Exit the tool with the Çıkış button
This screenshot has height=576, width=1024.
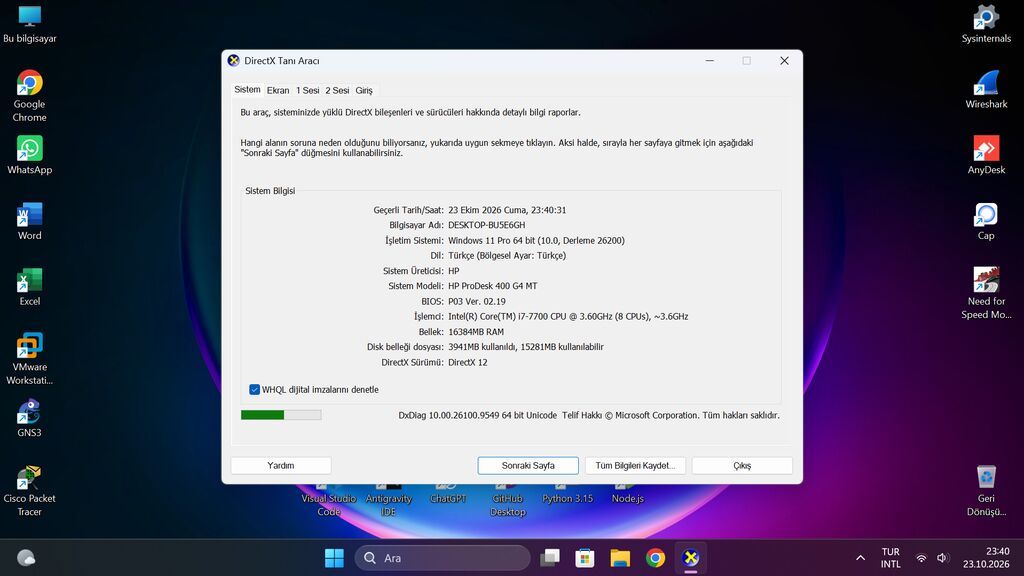[742, 466]
